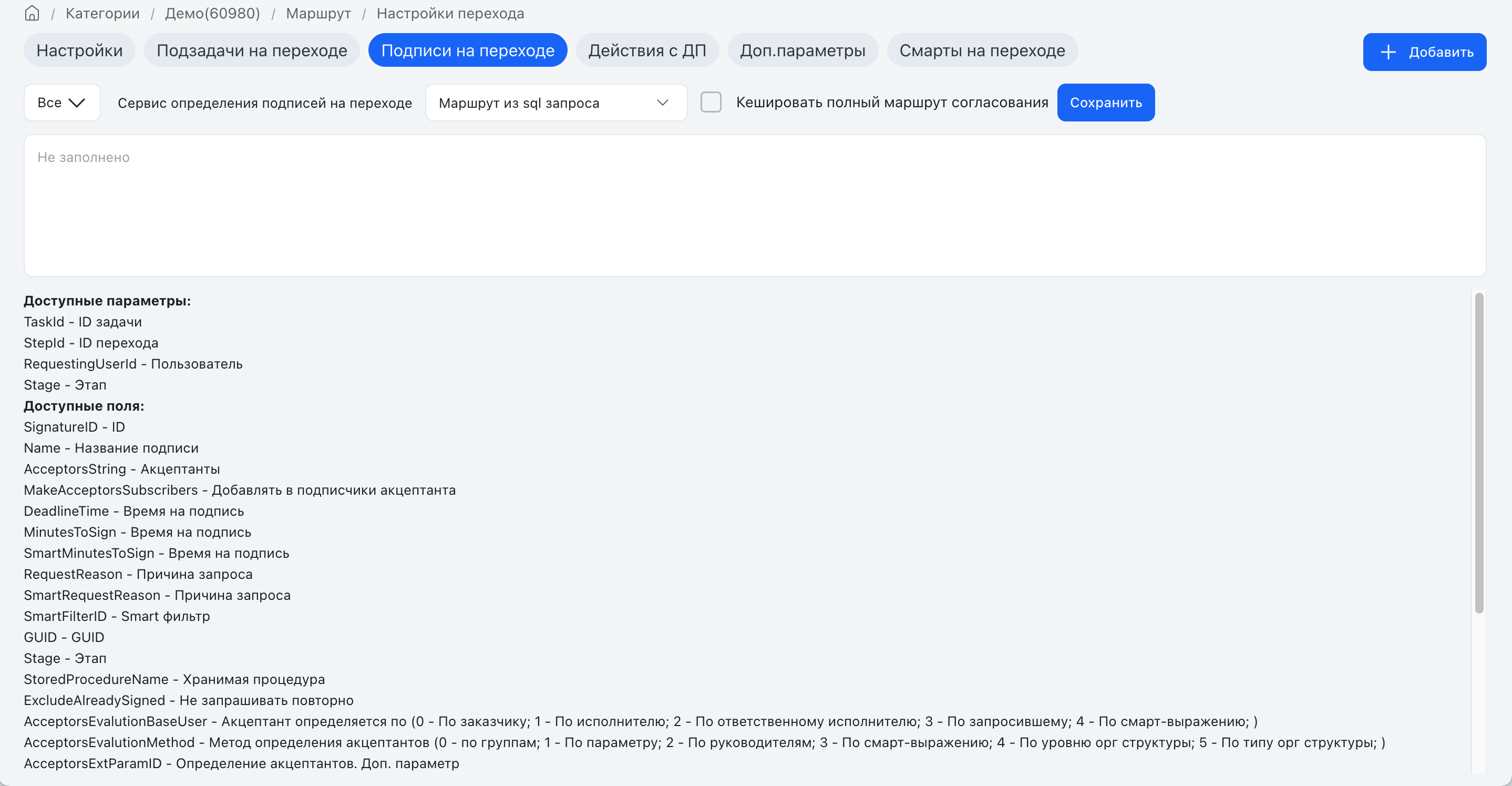Expand the Все filter dropdown
1512x786 pixels.
click(x=62, y=103)
